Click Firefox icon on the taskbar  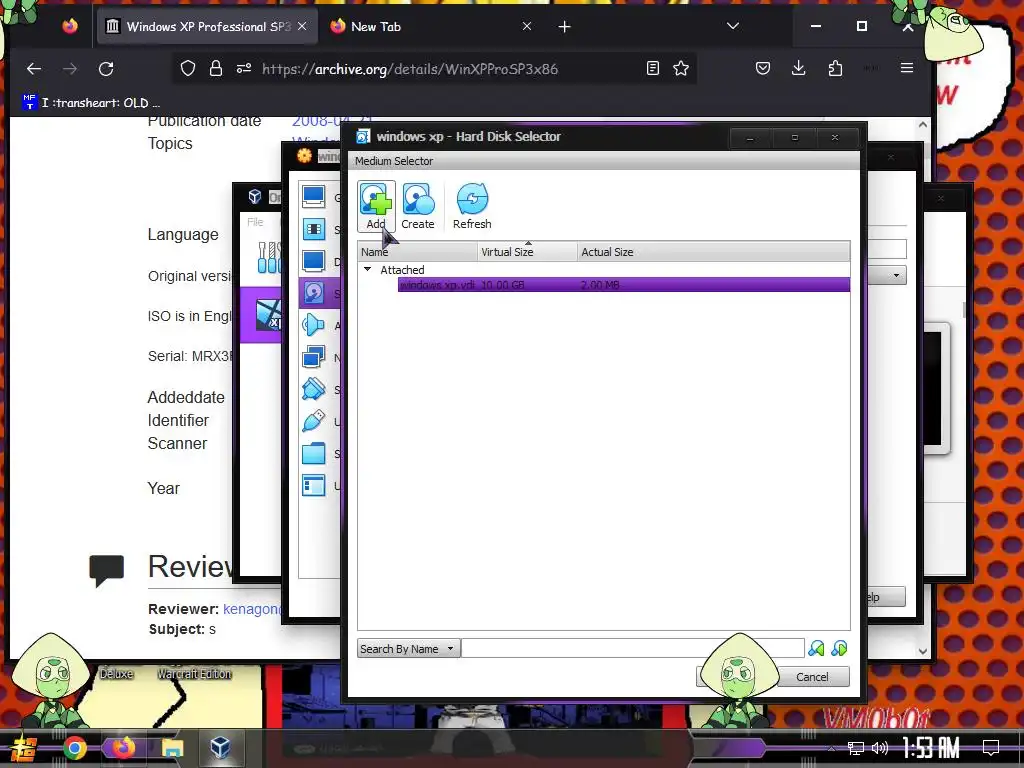pos(123,748)
